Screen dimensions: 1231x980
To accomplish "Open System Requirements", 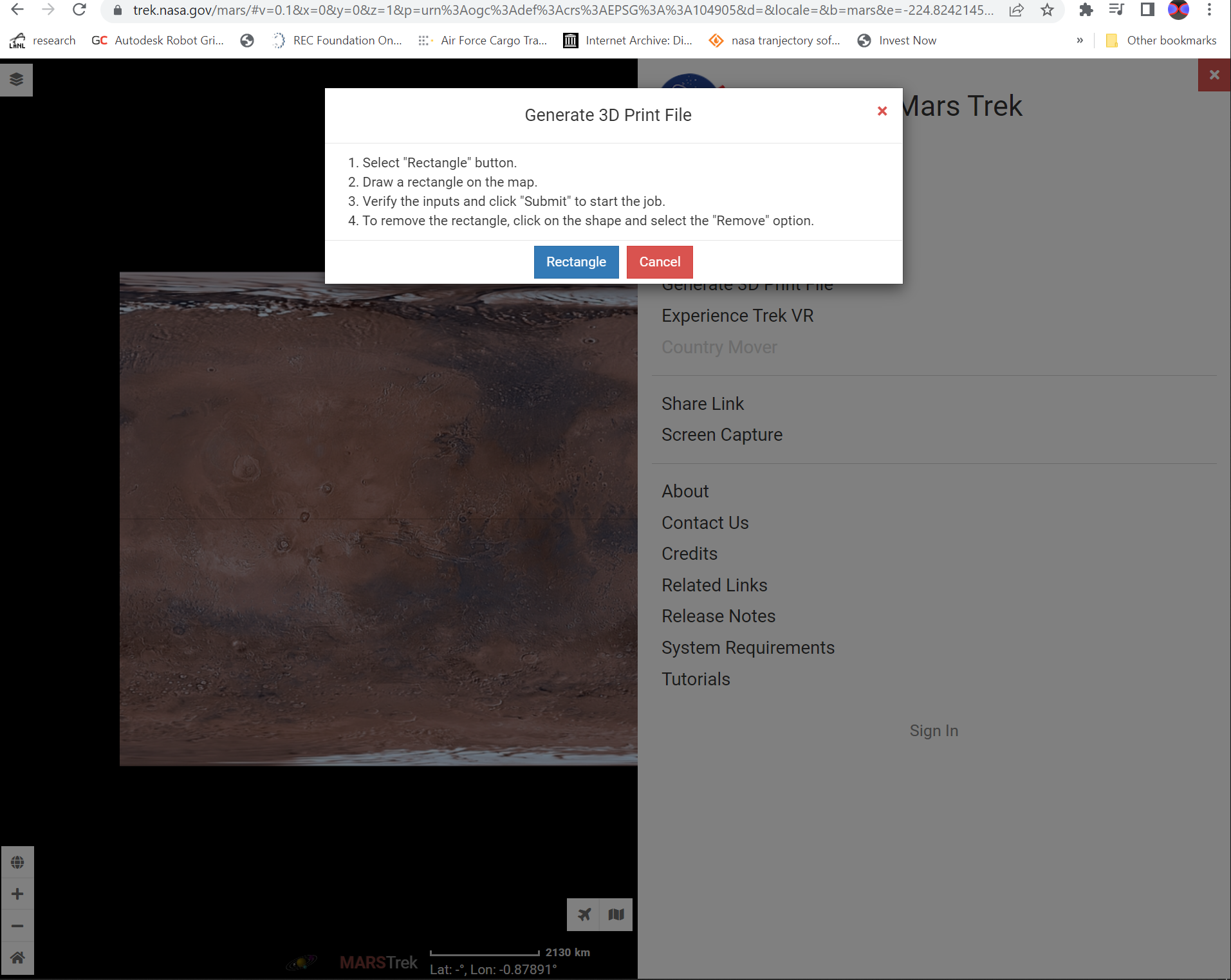I will (x=748, y=648).
